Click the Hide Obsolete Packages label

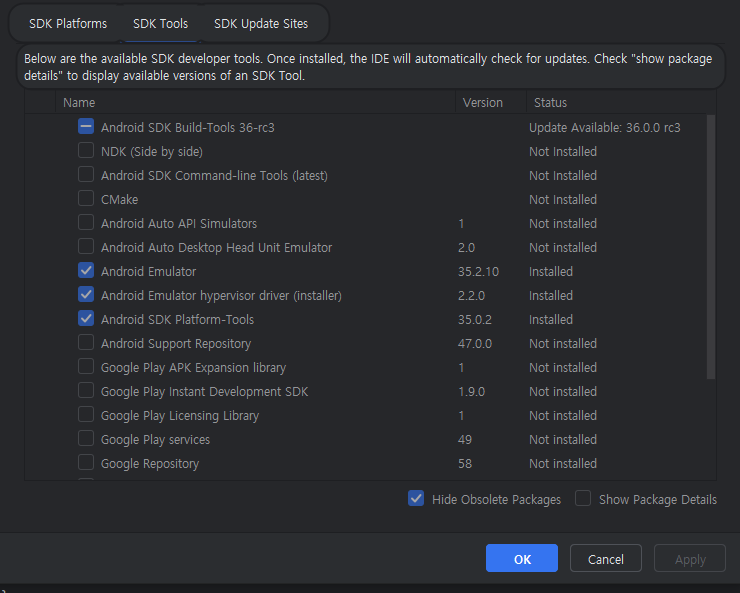(496, 500)
